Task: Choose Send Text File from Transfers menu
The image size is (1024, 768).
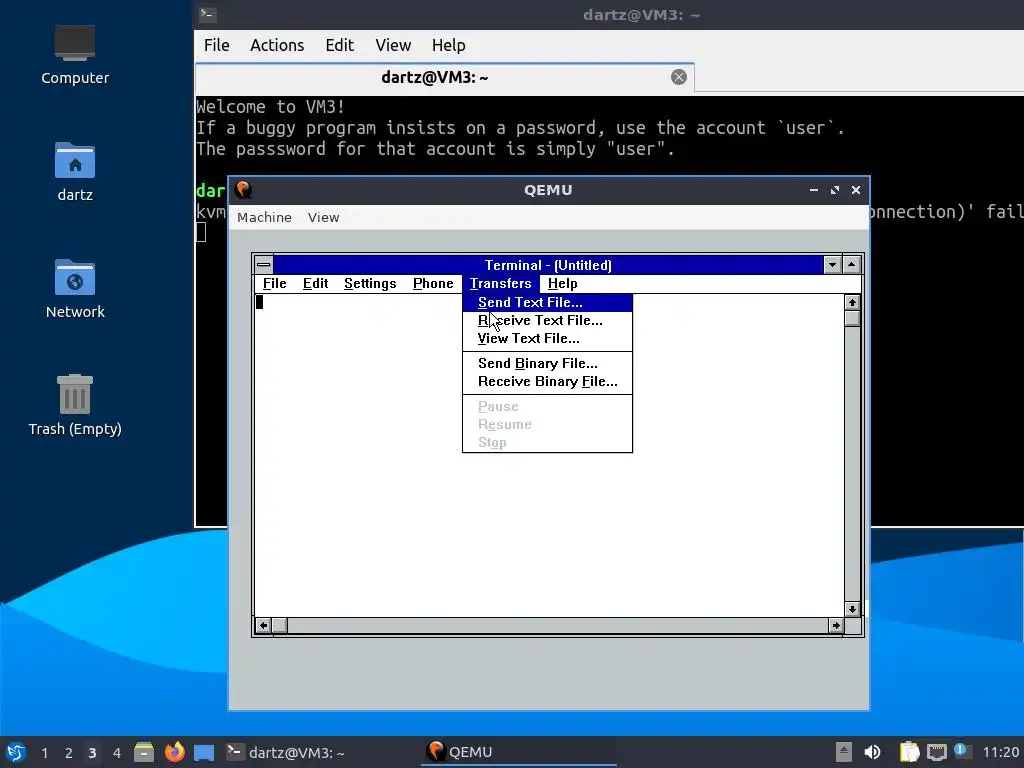Action: (547, 302)
